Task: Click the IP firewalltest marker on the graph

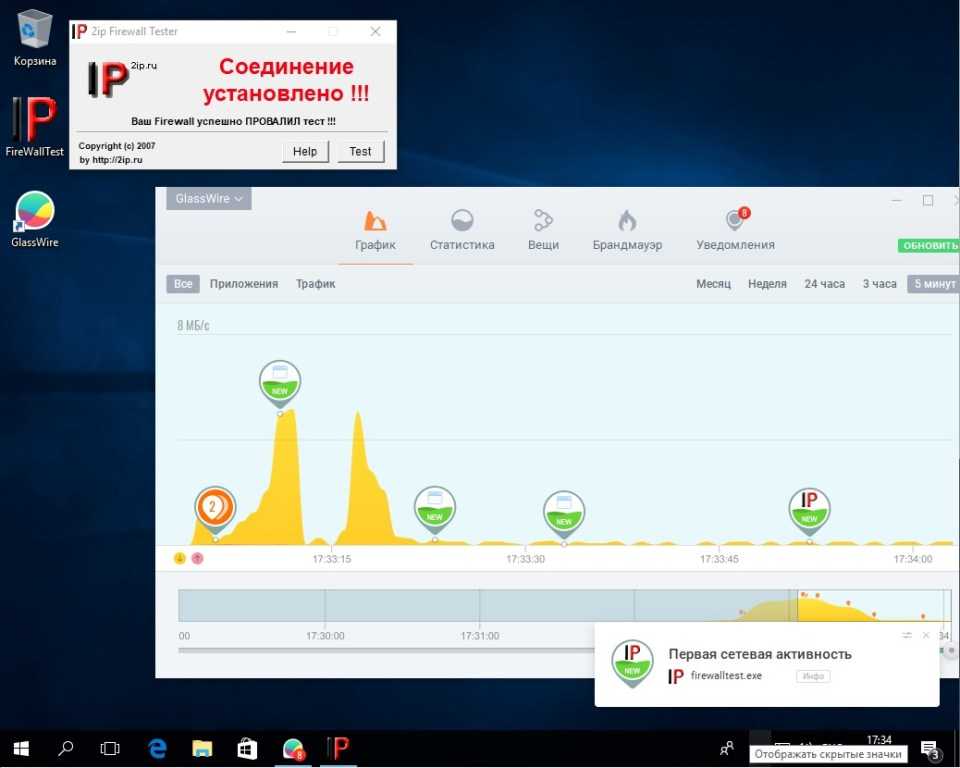Action: 809,507
